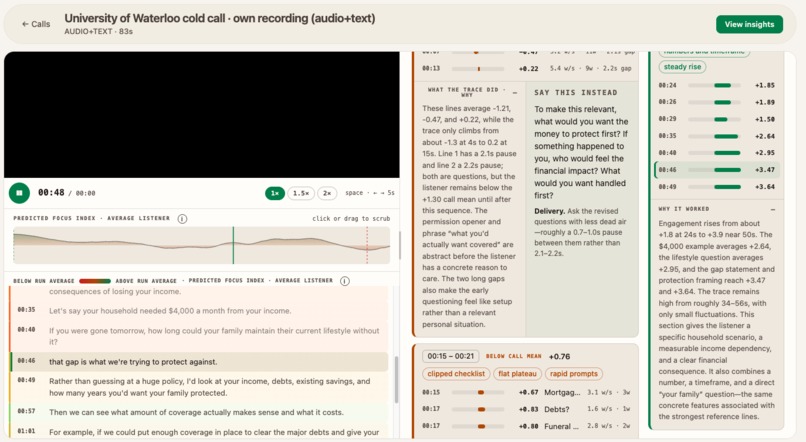Viewport: 806px width, 442px height.
Task: Select the 00:40 row scoring +2.95
Action: (x=717, y=153)
